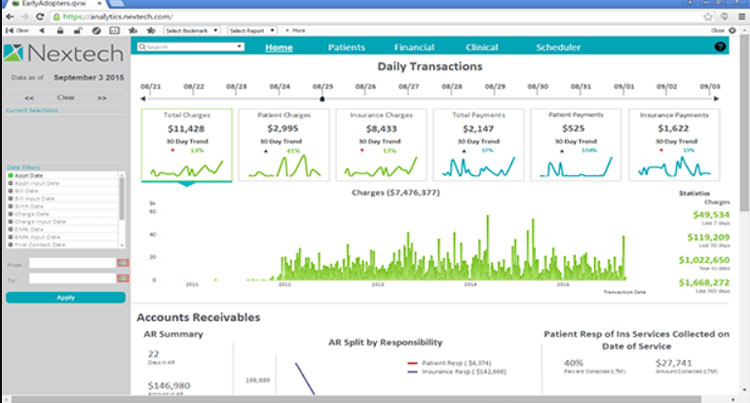The height and width of the screenshot is (403, 750).
Task: Switch to the Patients tab
Action: [347, 47]
